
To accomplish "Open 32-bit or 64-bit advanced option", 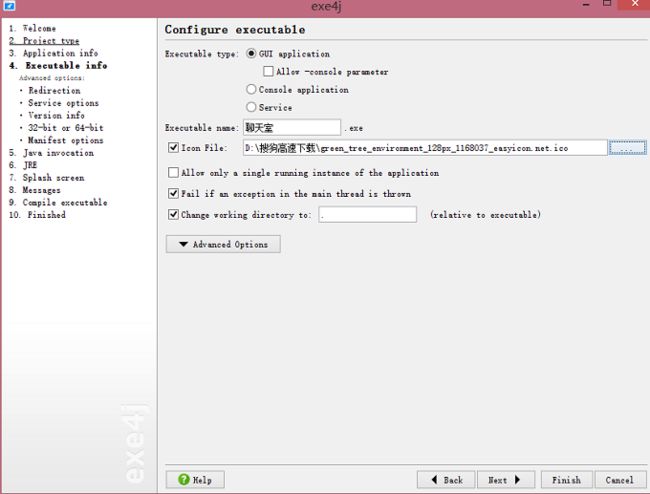I will click(65, 128).
